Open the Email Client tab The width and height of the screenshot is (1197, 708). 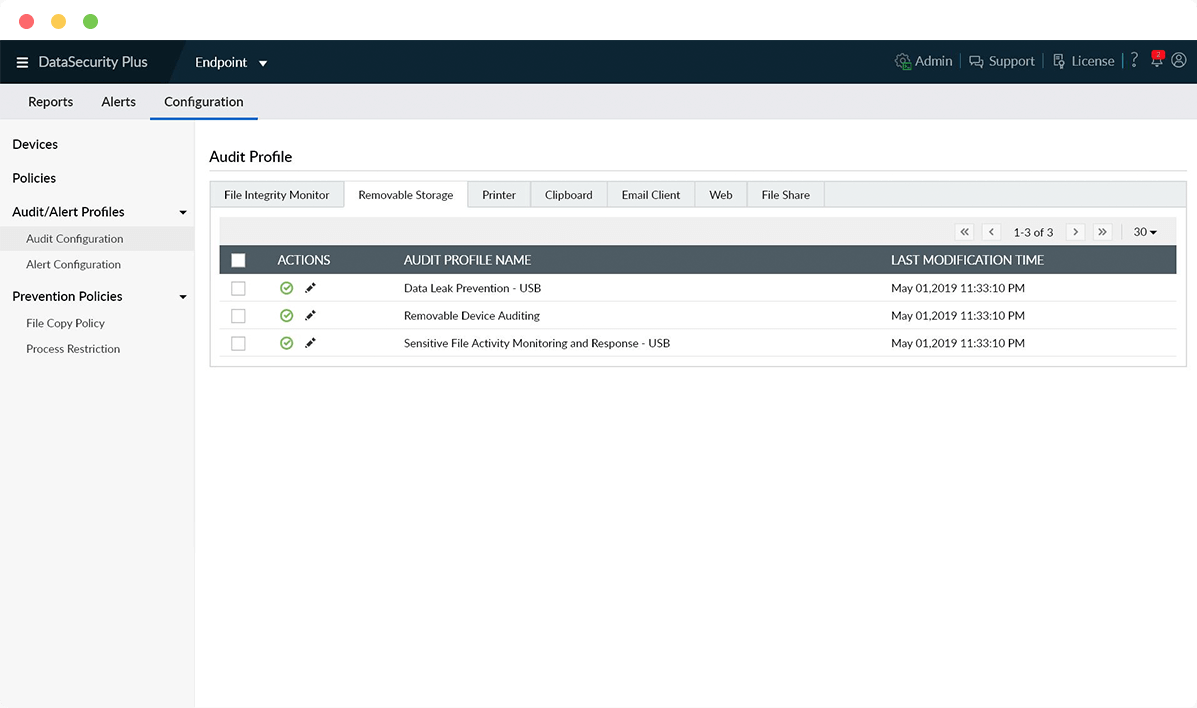(x=650, y=195)
